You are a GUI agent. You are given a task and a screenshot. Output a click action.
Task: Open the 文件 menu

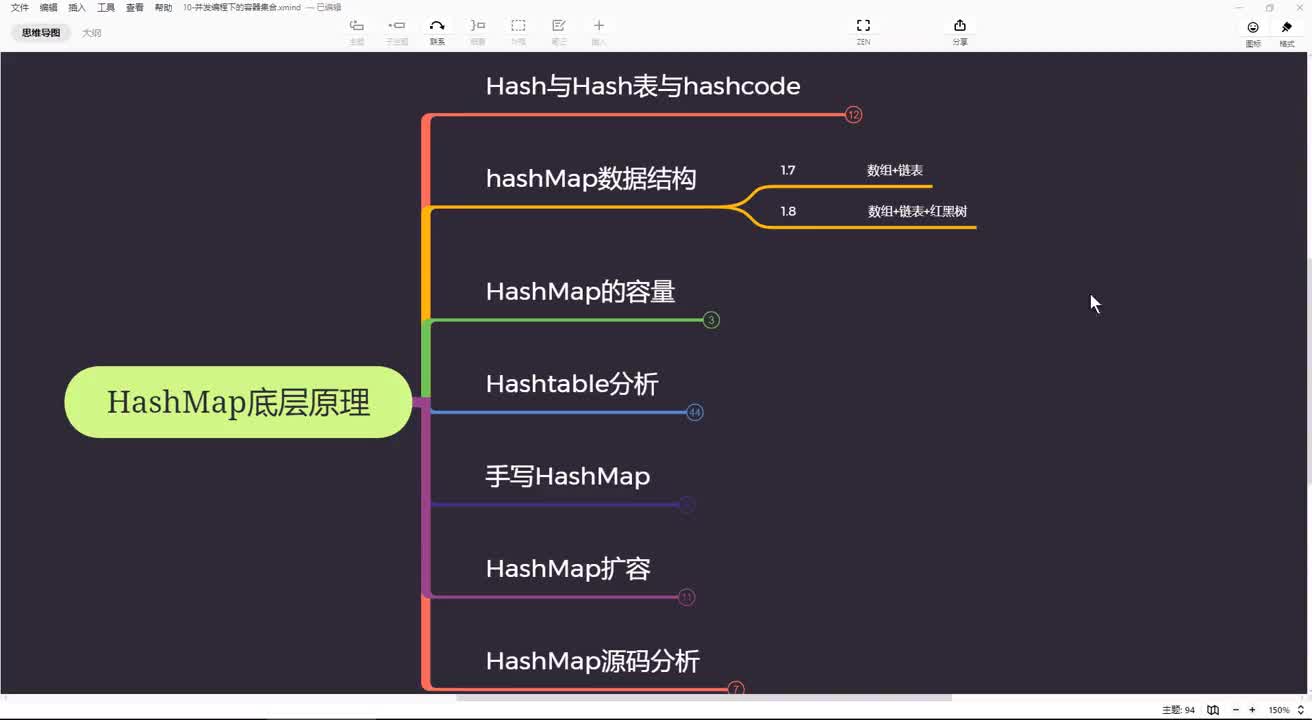19,7
